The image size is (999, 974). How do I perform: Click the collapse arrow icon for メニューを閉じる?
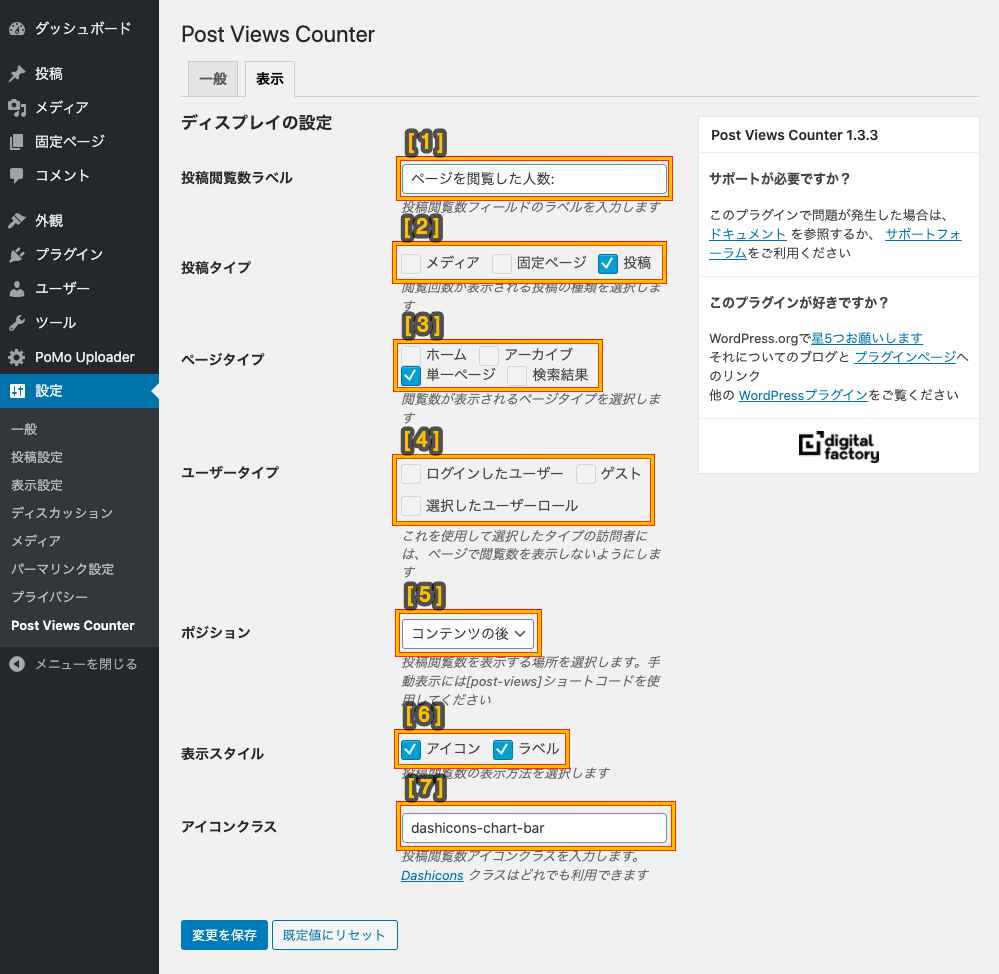click(x=17, y=664)
